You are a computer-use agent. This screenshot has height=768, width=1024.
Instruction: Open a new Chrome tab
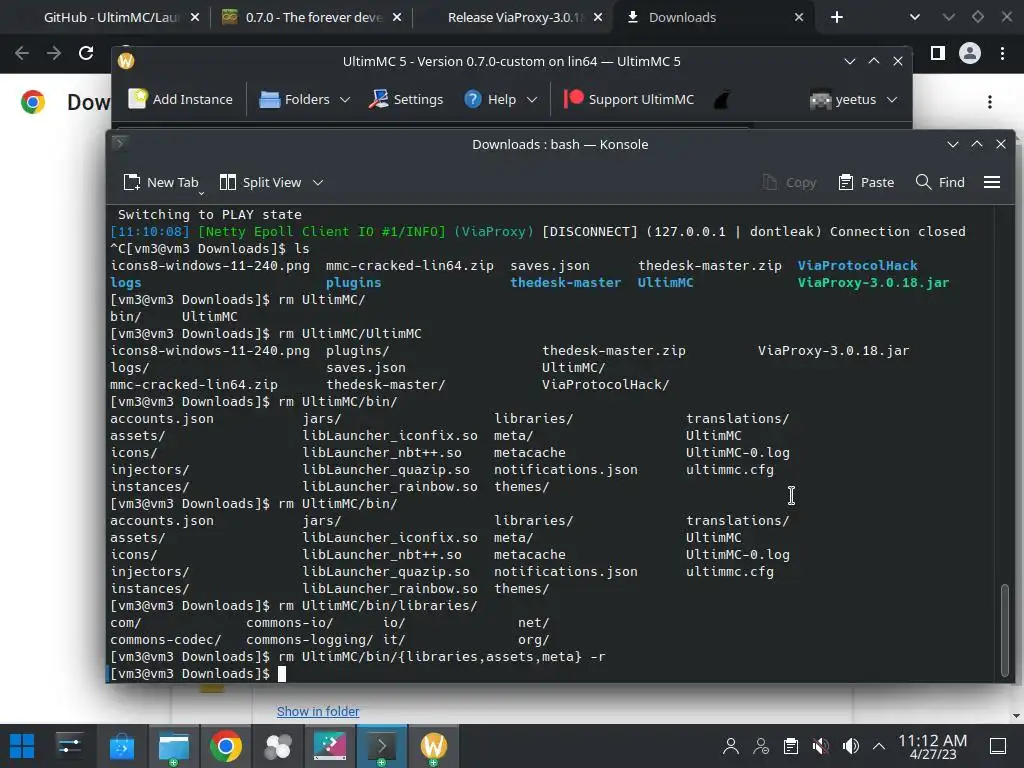pyautogui.click(x=837, y=18)
